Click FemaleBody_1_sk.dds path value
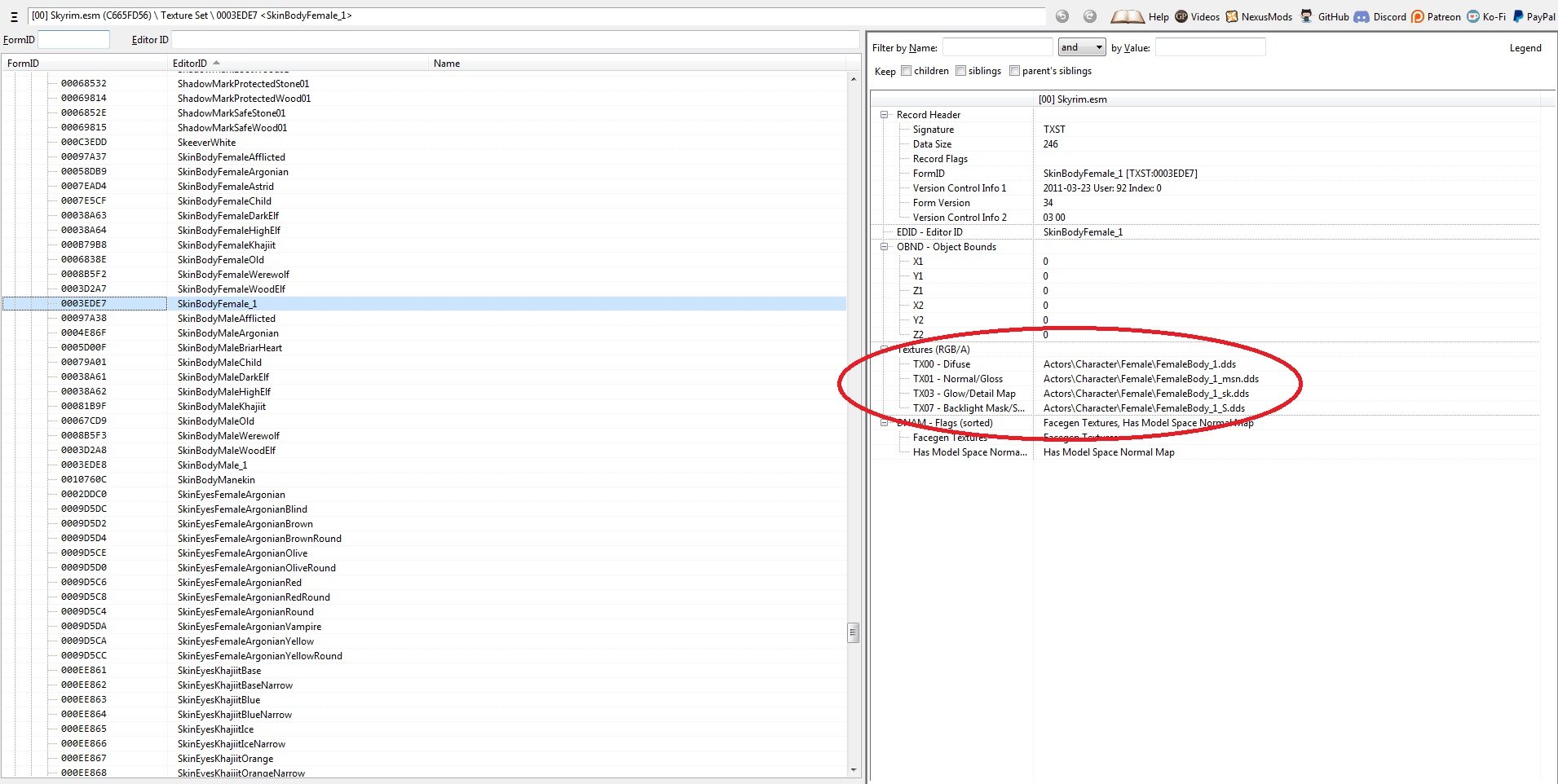Viewport: 1558px width, 784px height. [1146, 394]
